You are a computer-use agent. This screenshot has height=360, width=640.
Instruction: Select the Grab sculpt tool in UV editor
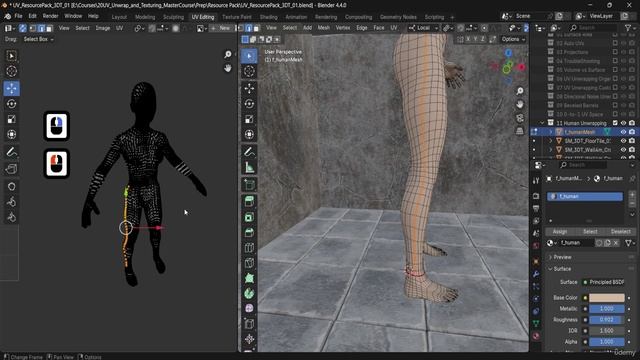[11, 187]
